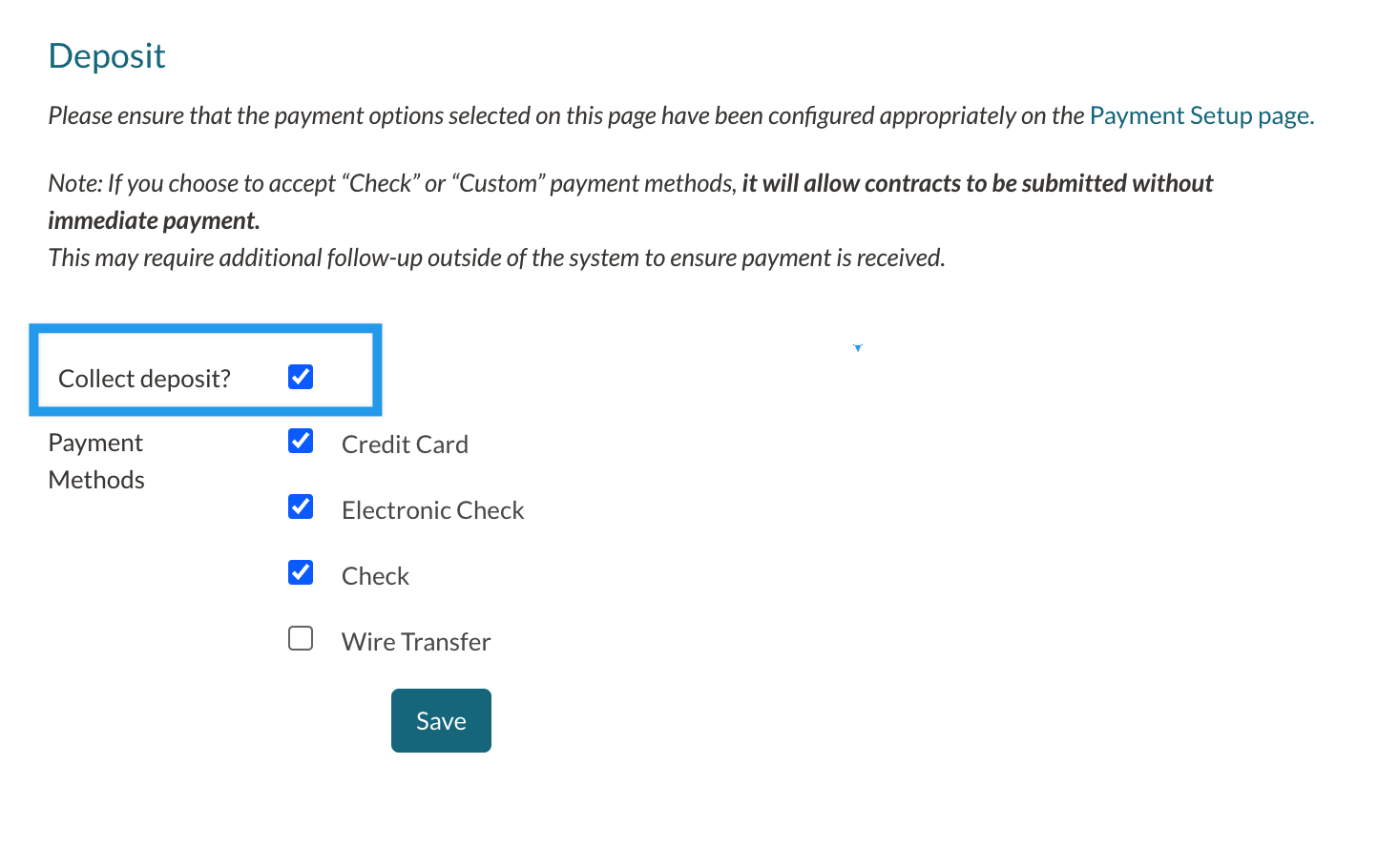This screenshot has width=1378, height=868.
Task: Uncheck the Collect deposit checkbox
Action: pos(301,377)
